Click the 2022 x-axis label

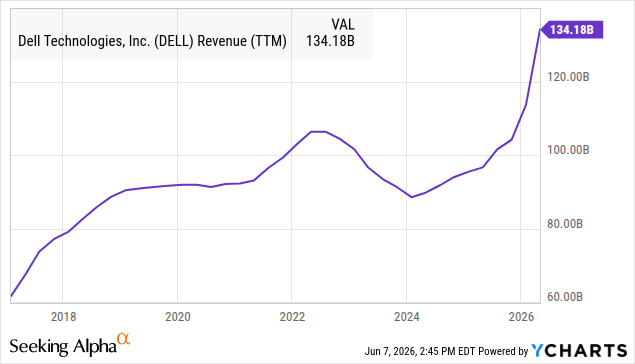click(292, 317)
